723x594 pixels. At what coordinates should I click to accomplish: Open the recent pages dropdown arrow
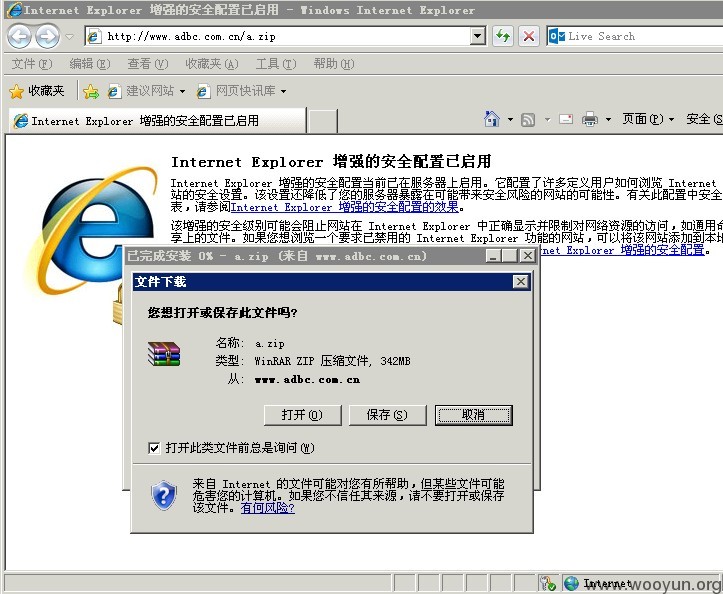(70, 36)
